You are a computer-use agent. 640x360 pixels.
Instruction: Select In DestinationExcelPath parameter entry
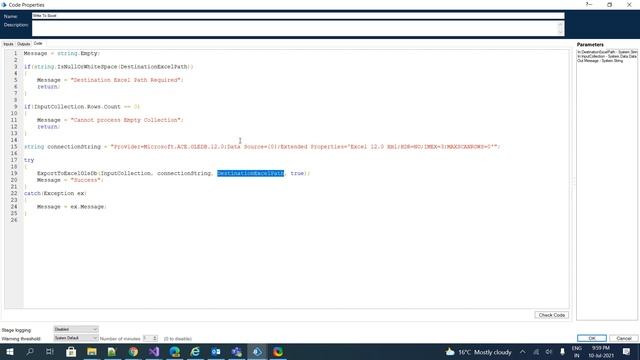click(607, 52)
